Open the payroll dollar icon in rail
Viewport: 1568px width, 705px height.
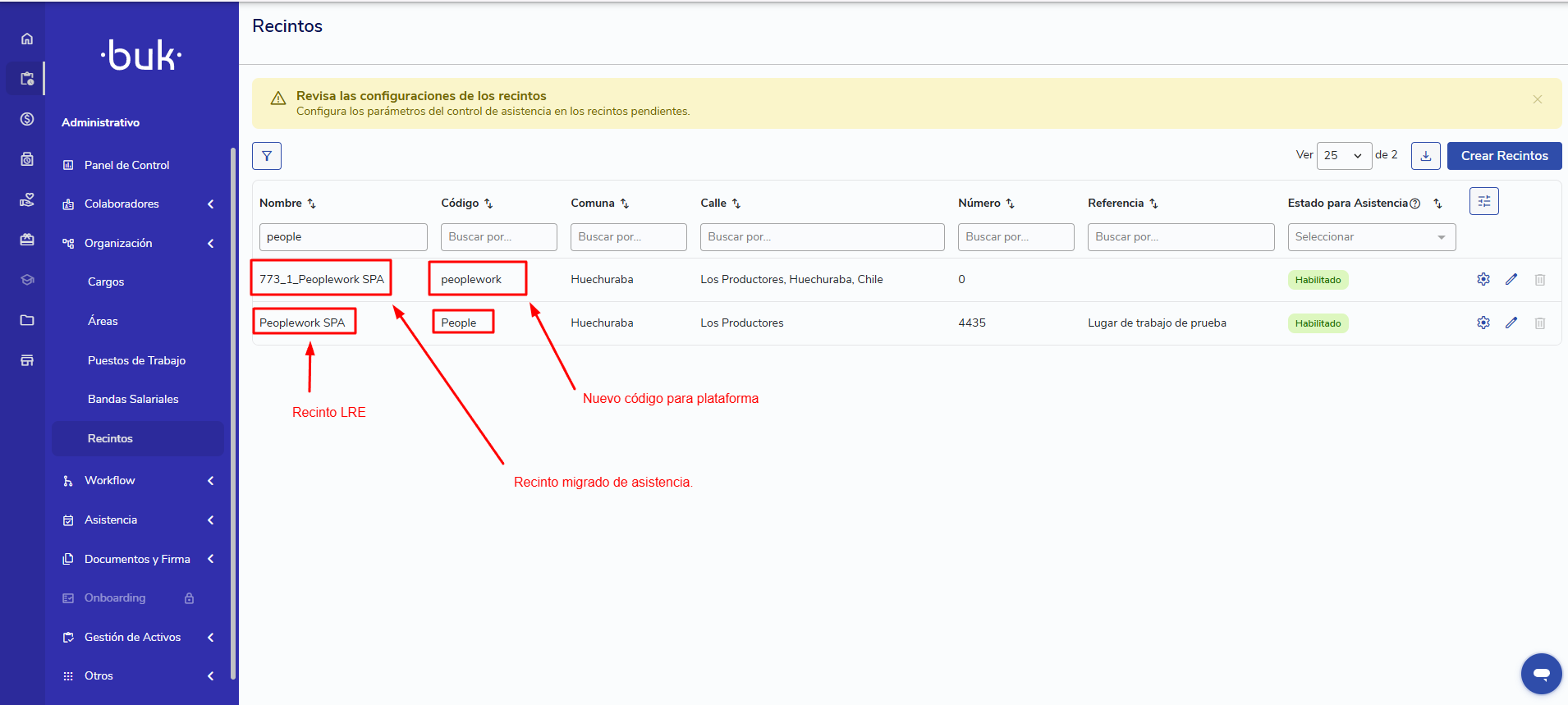pos(27,119)
